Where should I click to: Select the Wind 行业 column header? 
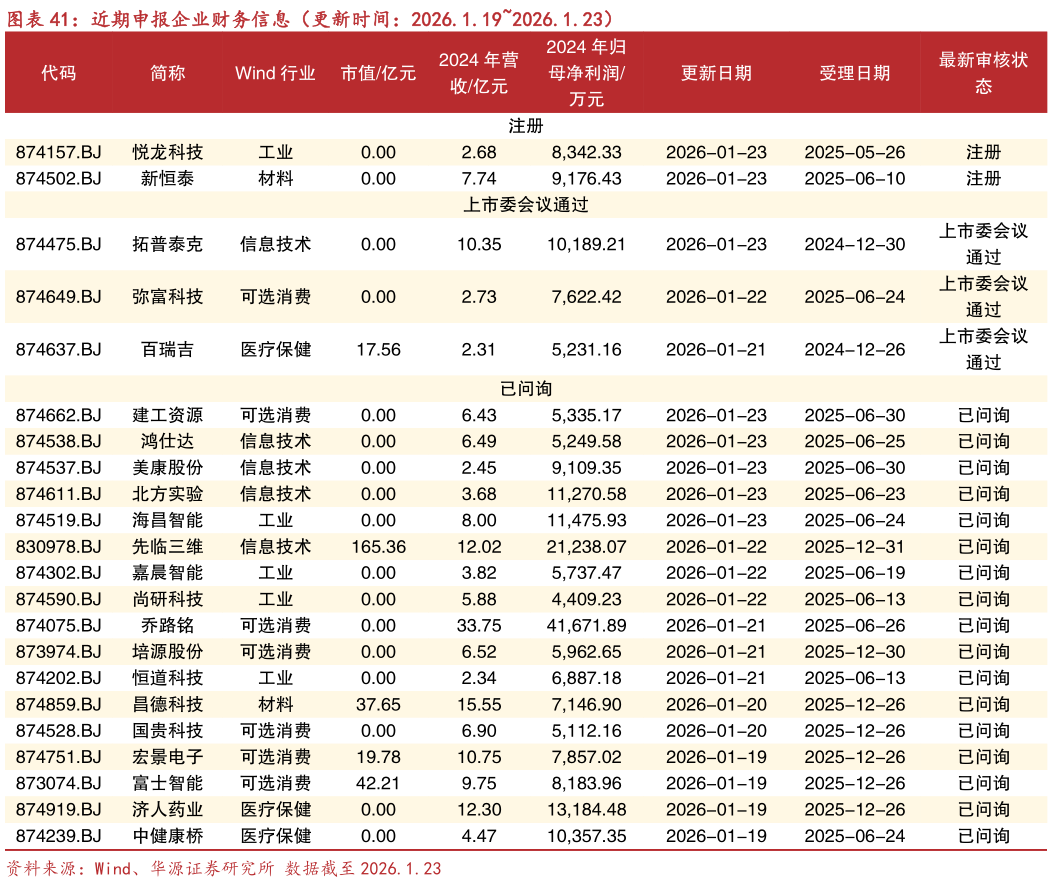tap(277, 73)
